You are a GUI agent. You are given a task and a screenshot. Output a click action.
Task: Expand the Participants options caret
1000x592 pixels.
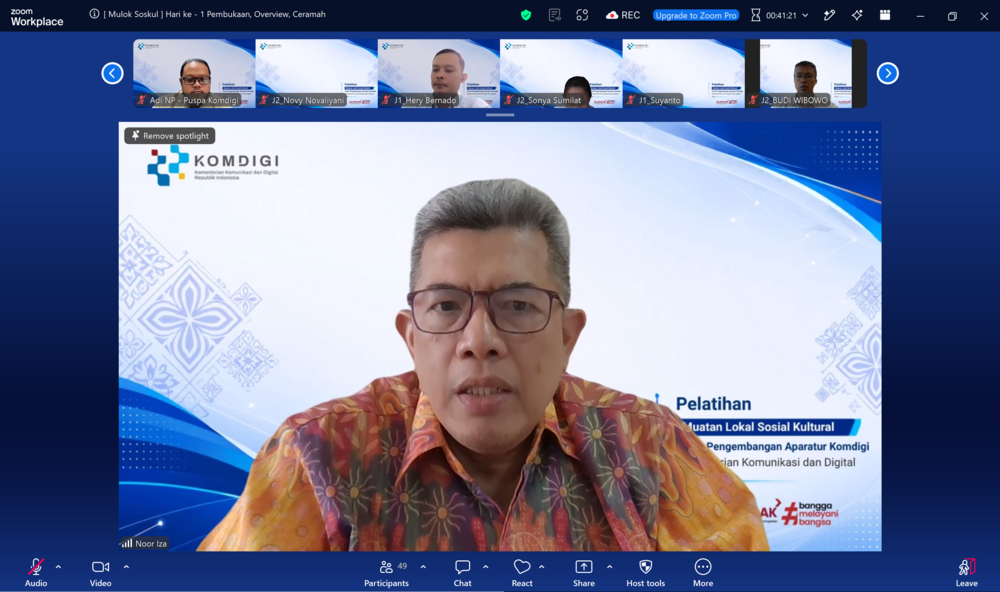tap(423, 566)
